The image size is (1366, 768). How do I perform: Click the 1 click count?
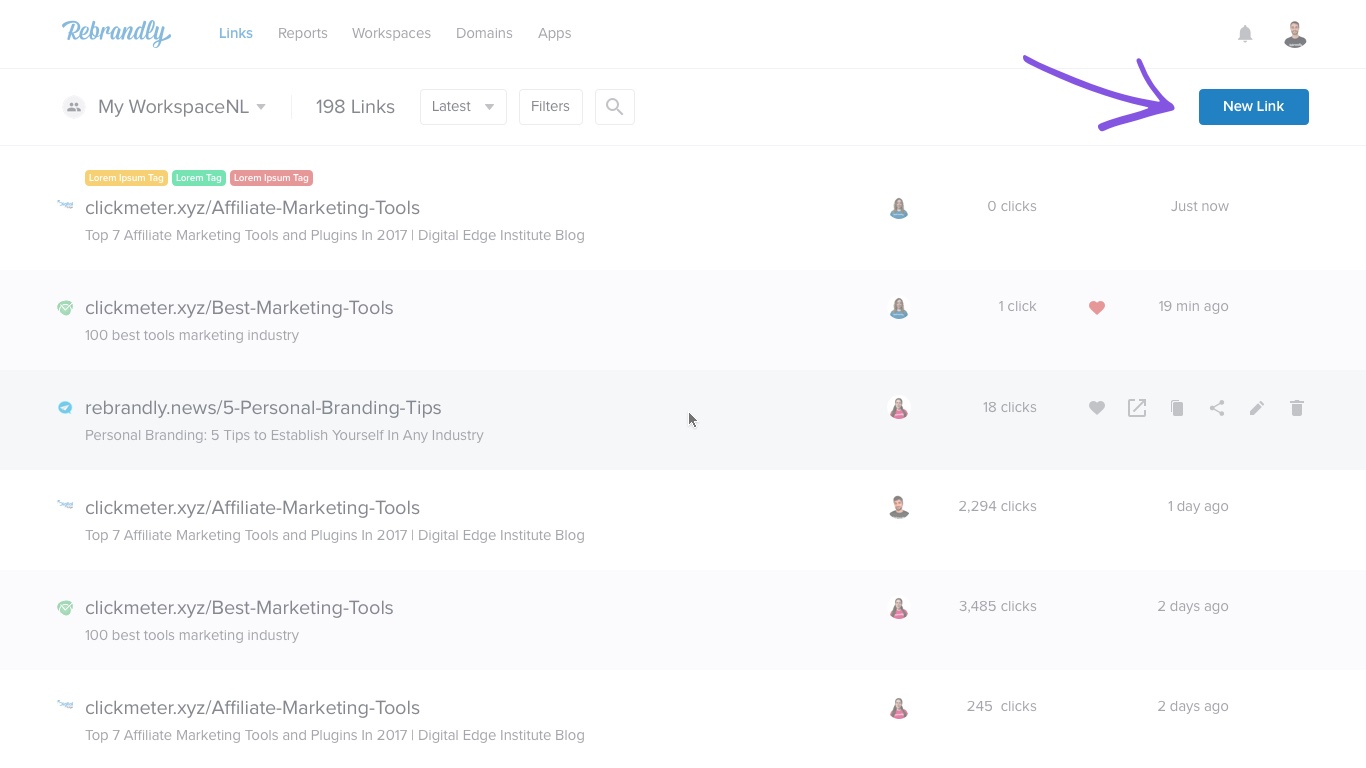[x=1018, y=306]
